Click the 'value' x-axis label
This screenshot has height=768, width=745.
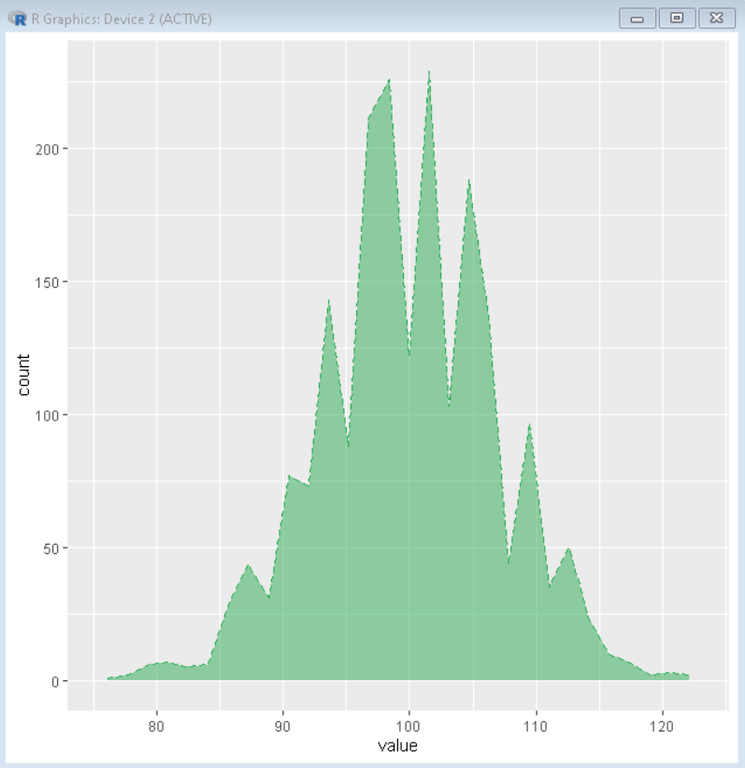(x=397, y=745)
